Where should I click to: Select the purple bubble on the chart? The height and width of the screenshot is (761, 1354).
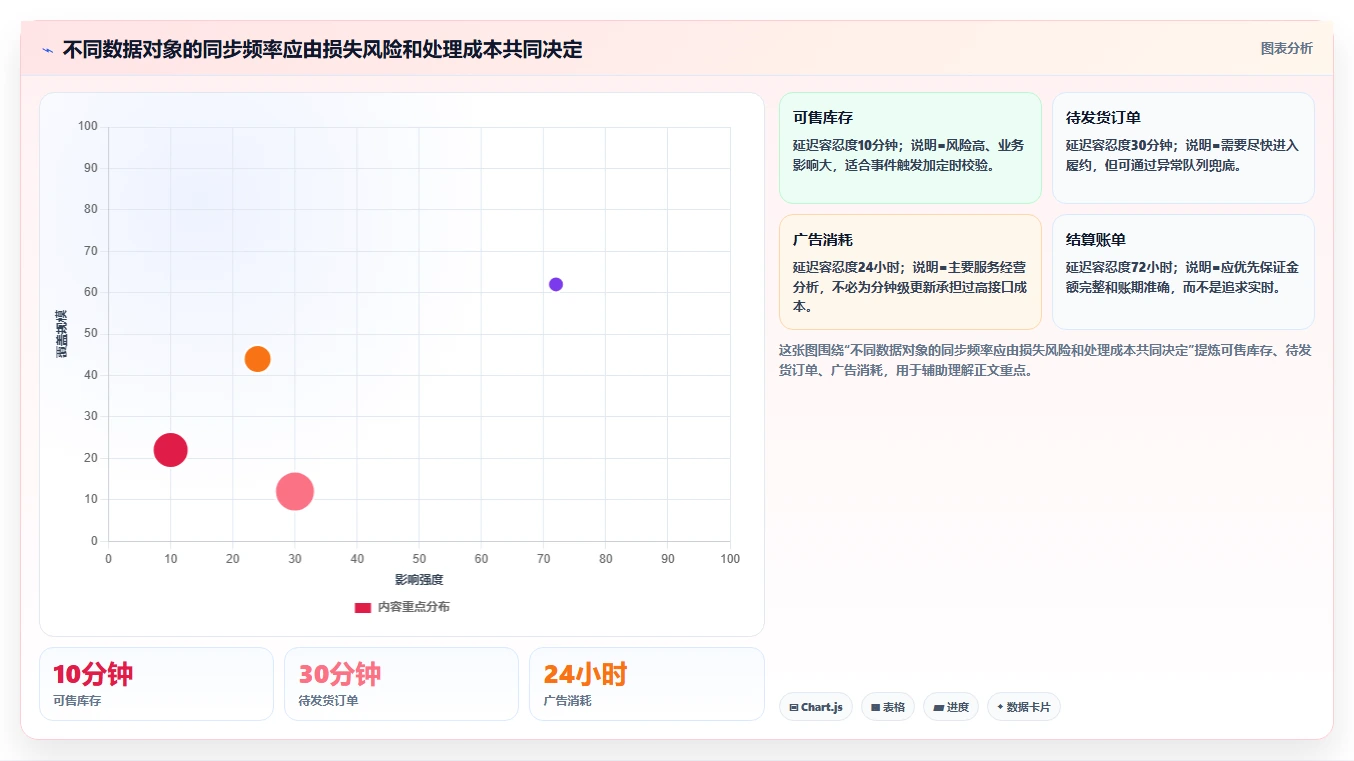point(556,284)
